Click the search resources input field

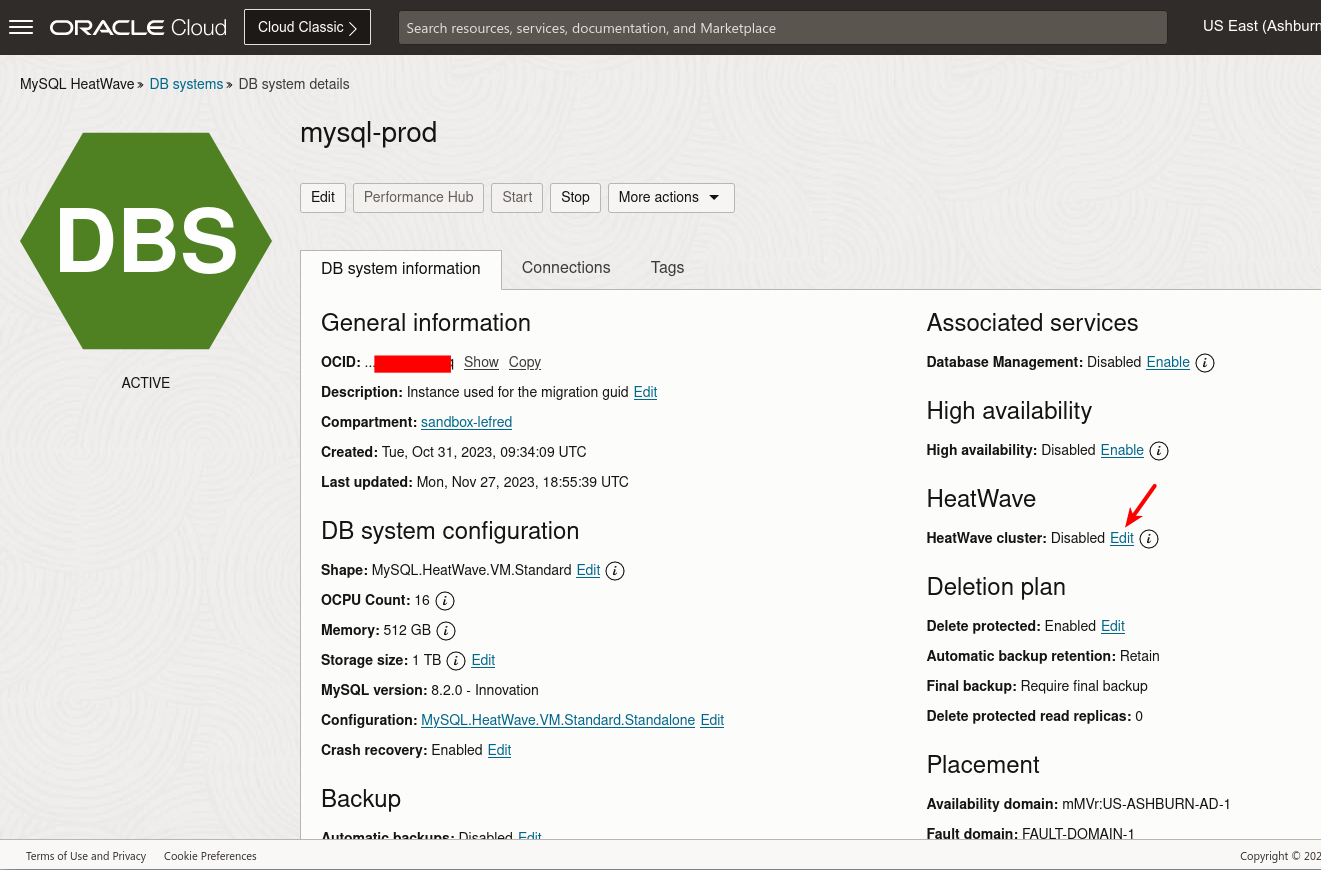(x=782, y=28)
